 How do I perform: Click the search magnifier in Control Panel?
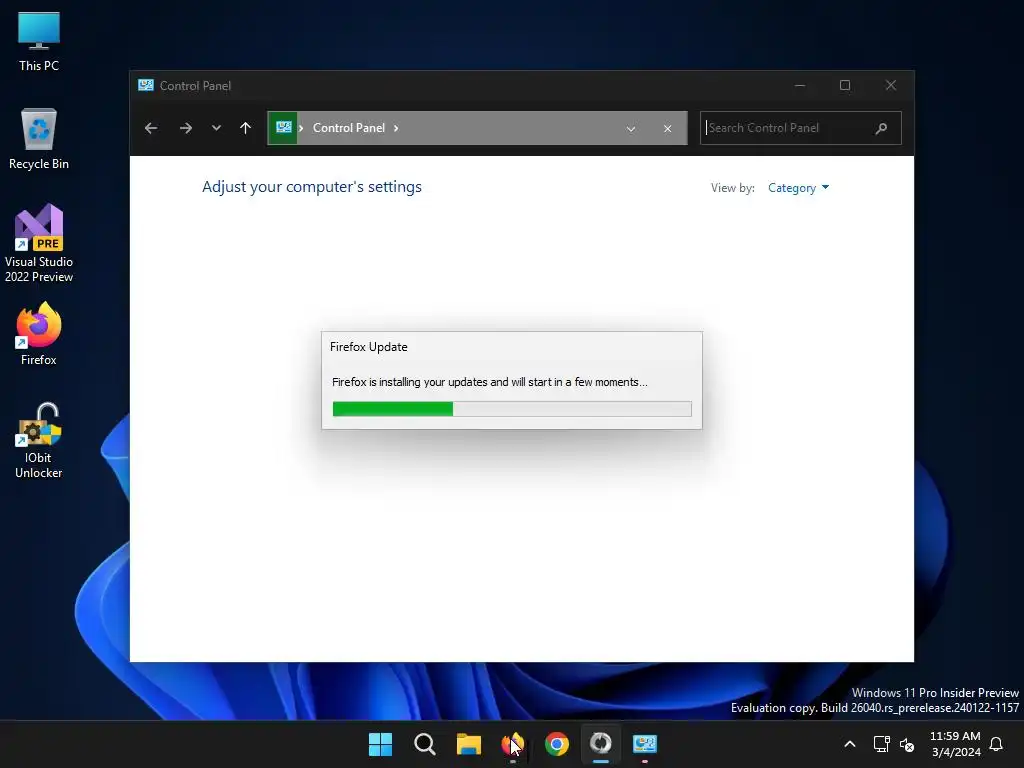point(882,128)
